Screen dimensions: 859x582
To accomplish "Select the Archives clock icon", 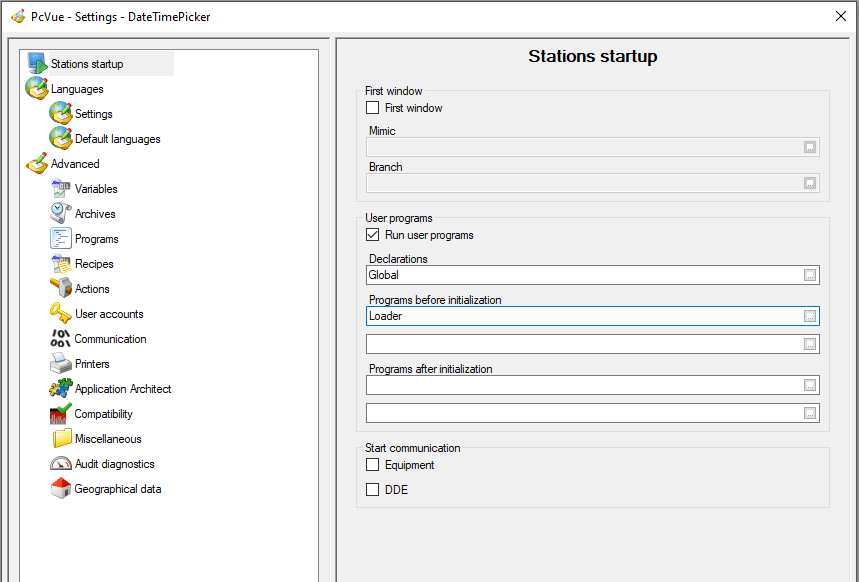I will point(60,214).
